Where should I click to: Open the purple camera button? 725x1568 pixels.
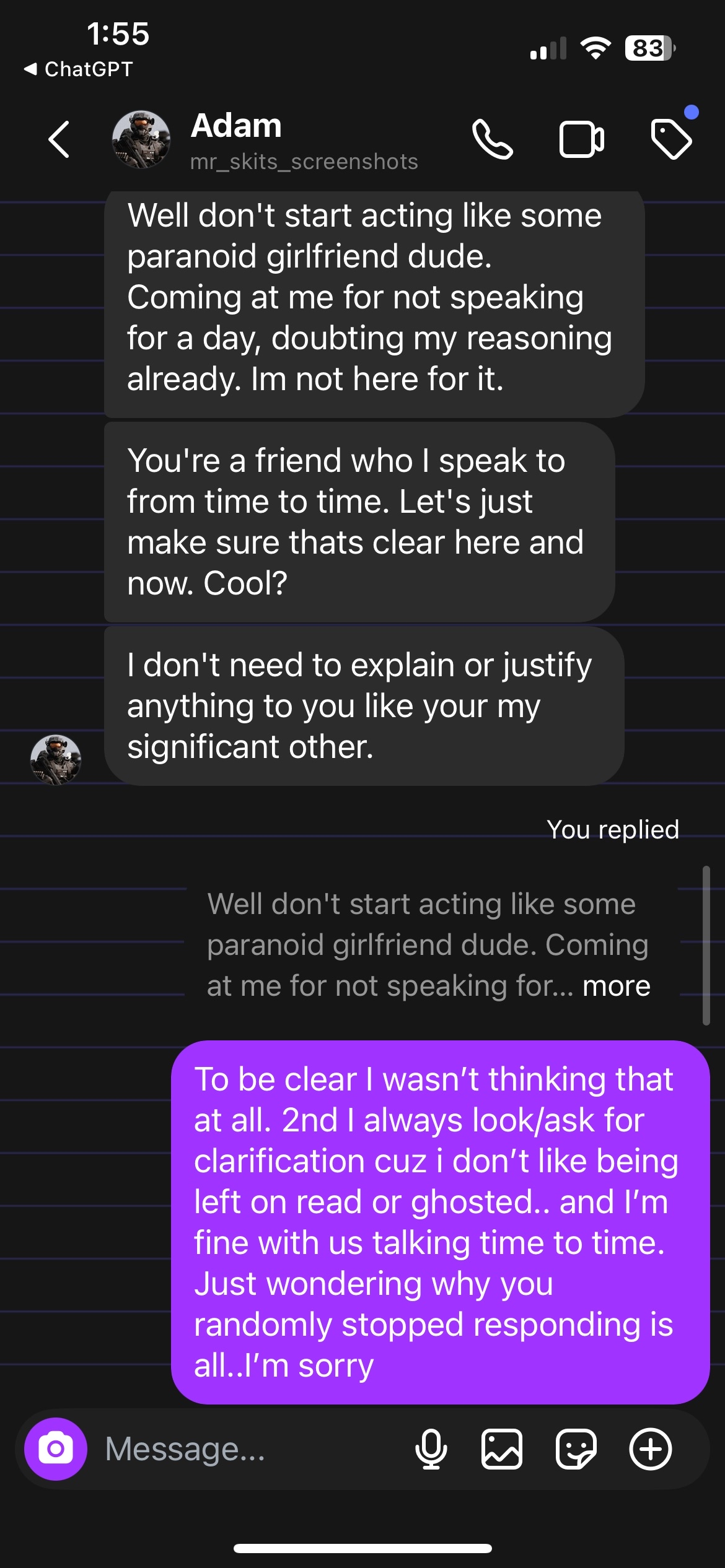click(x=56, y=1449)
